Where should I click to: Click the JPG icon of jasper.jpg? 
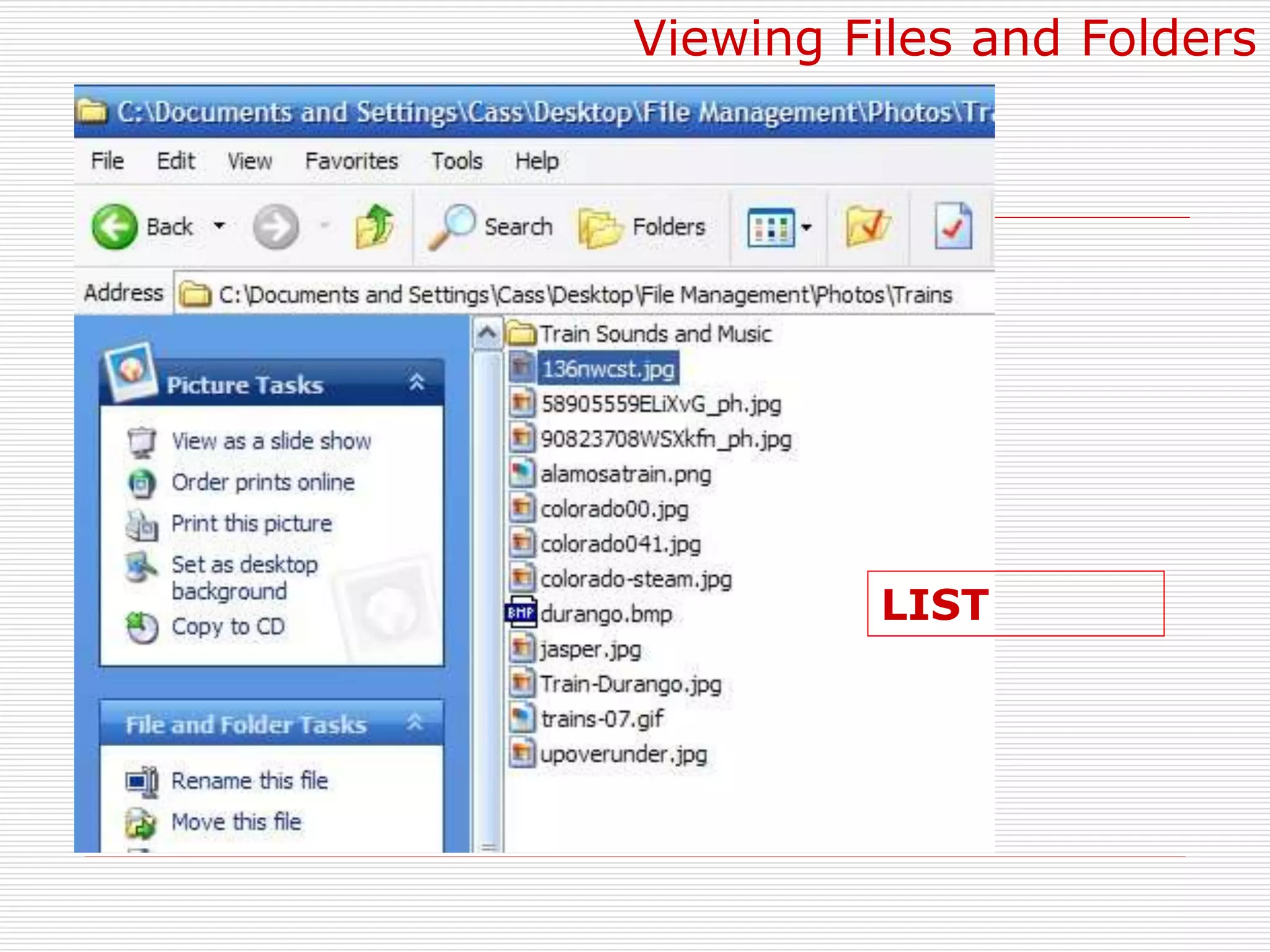(522, 648)
